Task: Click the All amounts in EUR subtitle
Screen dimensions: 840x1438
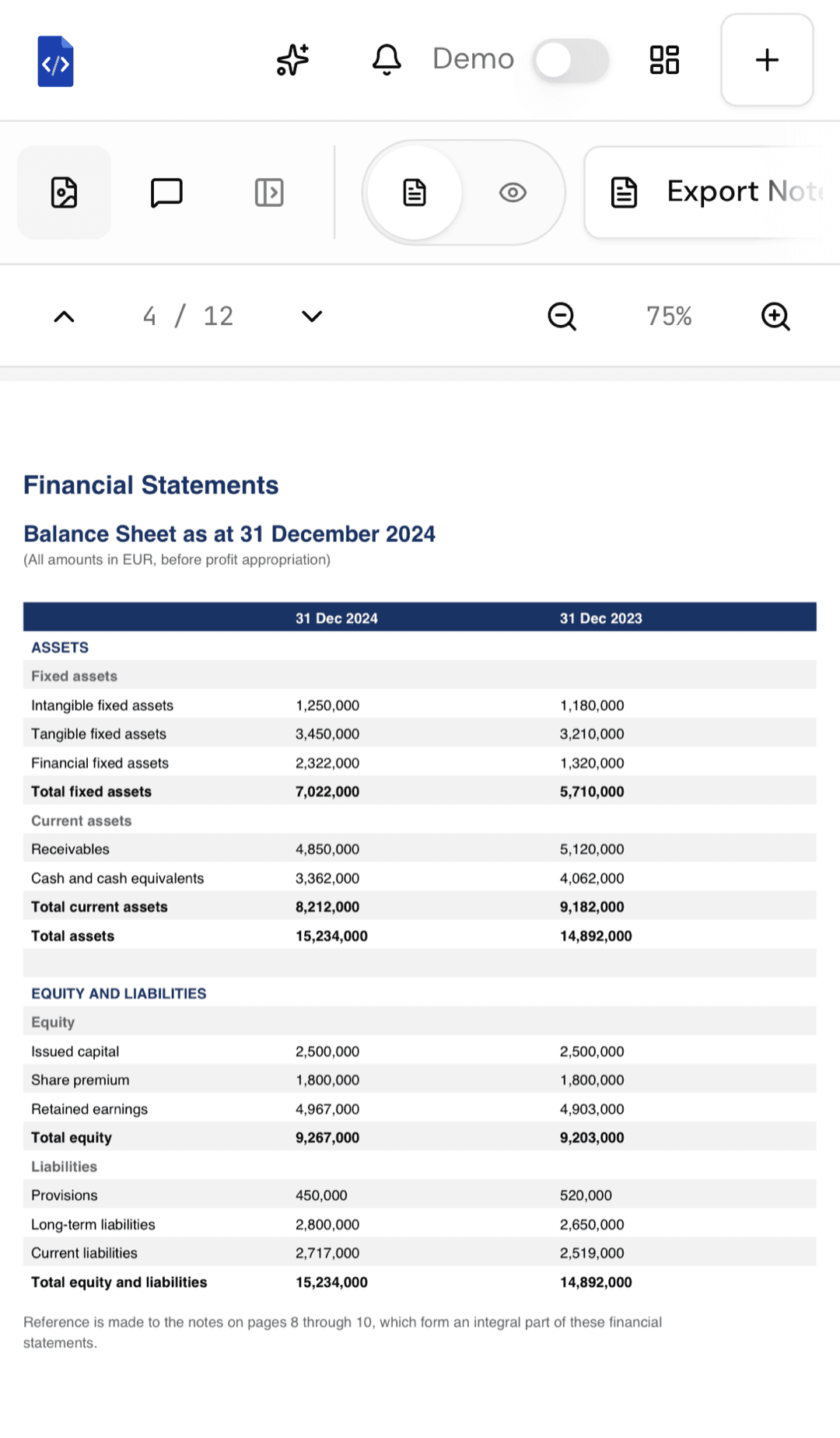Action: coord(177,560)
